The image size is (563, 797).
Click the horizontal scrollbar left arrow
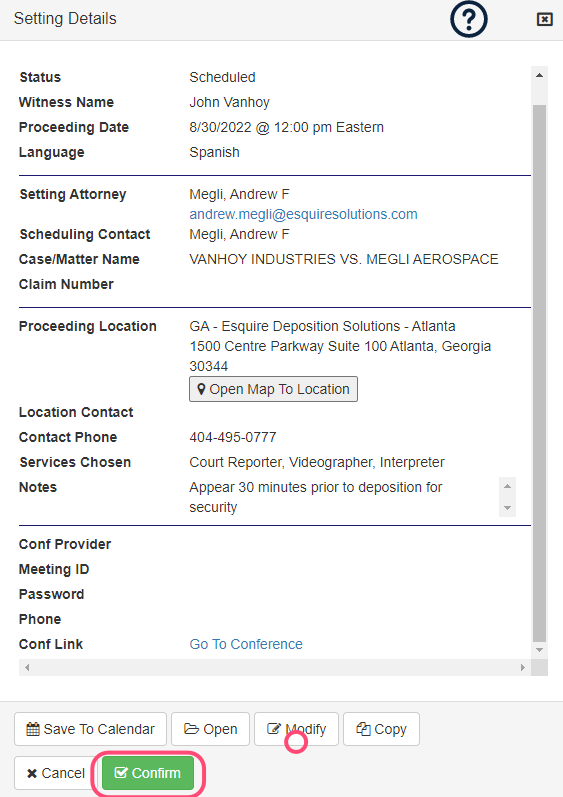point(27,667)
